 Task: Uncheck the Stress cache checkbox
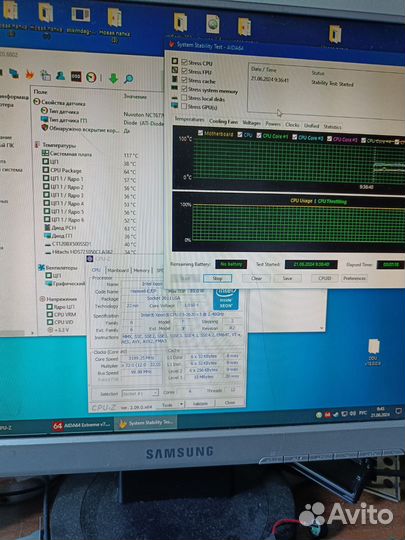[x=184, y=80]
